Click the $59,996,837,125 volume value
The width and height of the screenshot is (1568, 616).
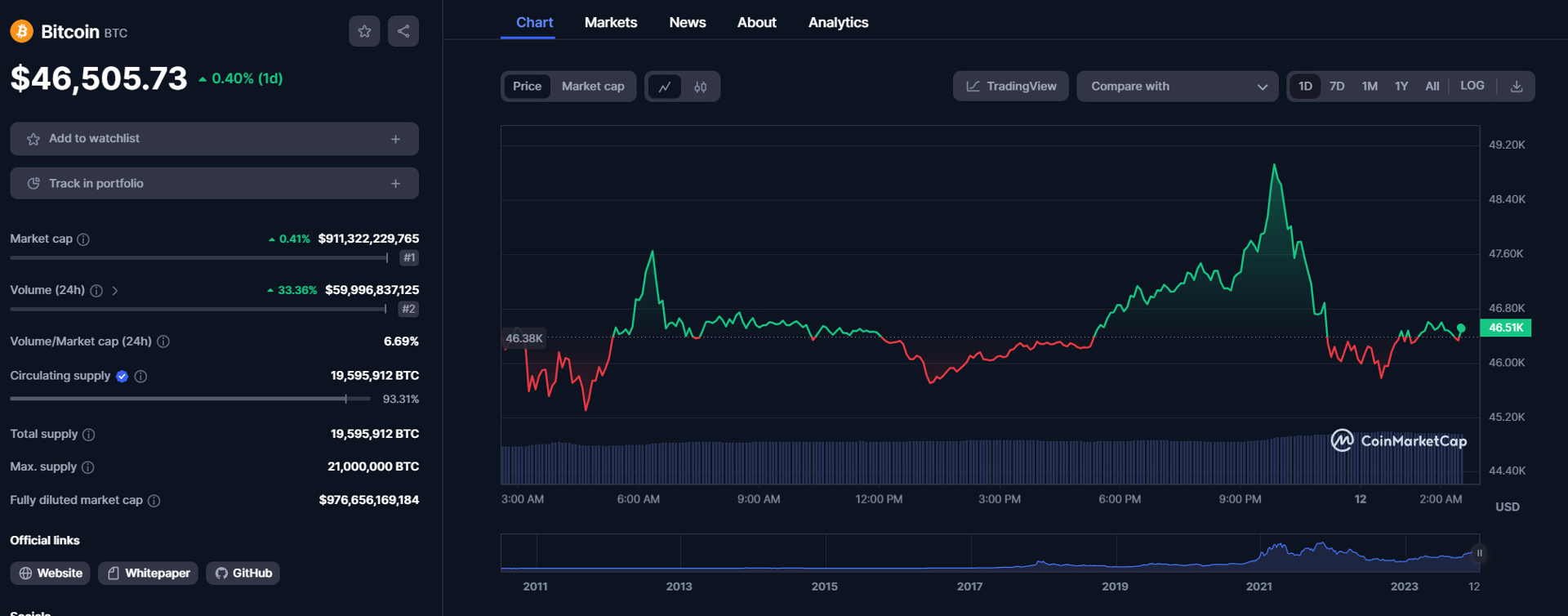(372, 291)
